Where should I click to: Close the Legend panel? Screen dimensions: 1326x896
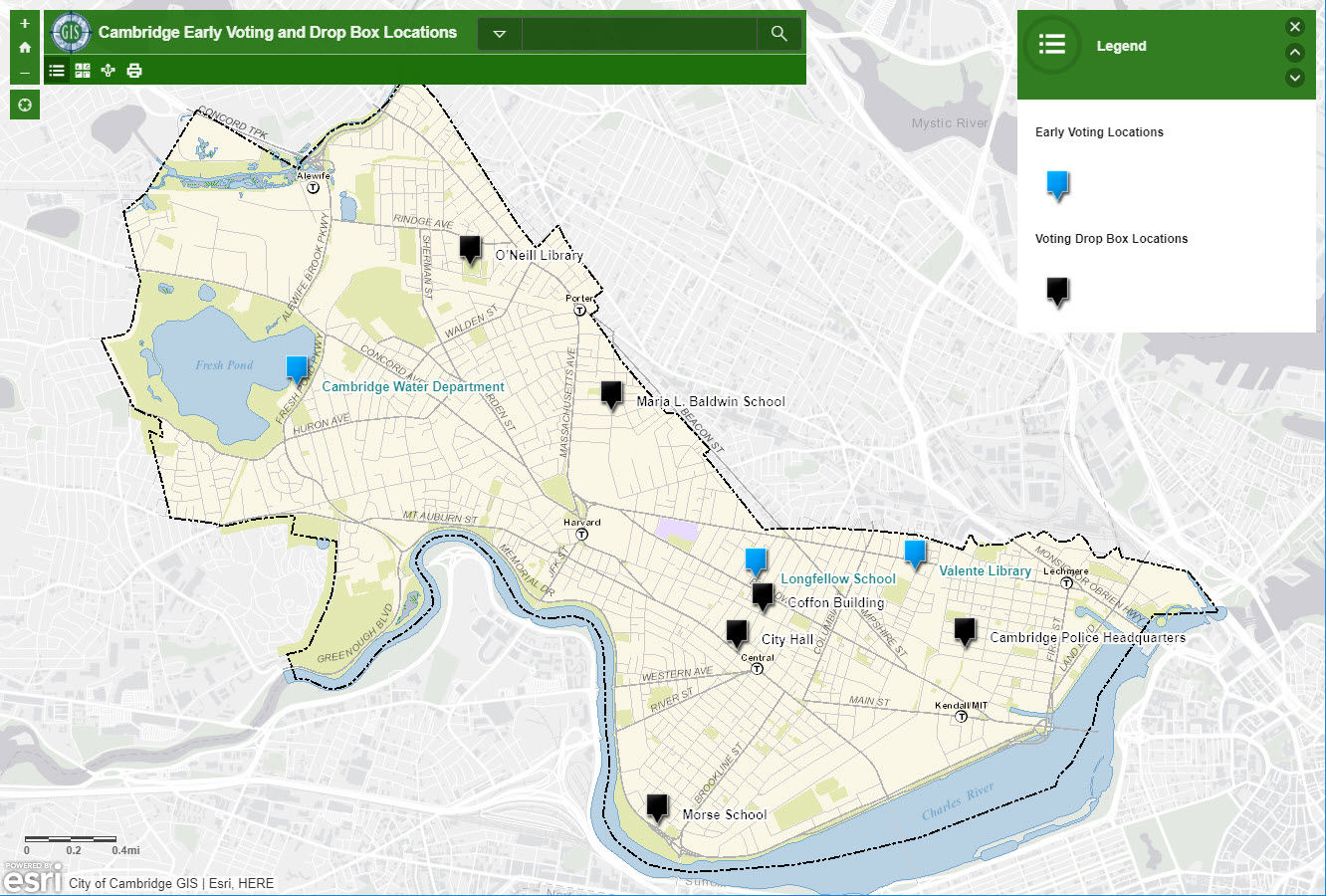pos(1294,27)
